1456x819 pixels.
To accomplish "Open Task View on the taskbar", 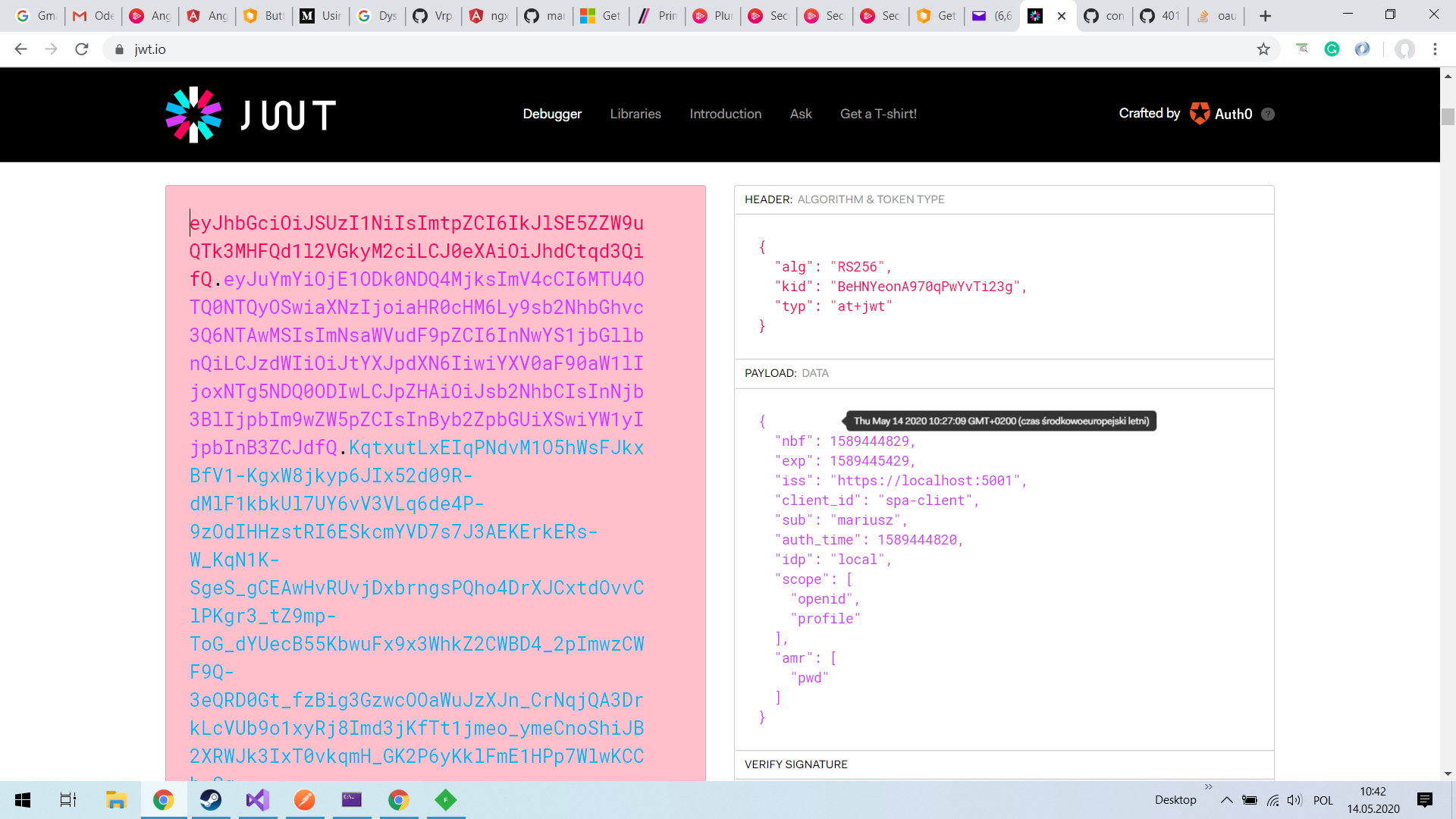I will [x=67, y=799].
